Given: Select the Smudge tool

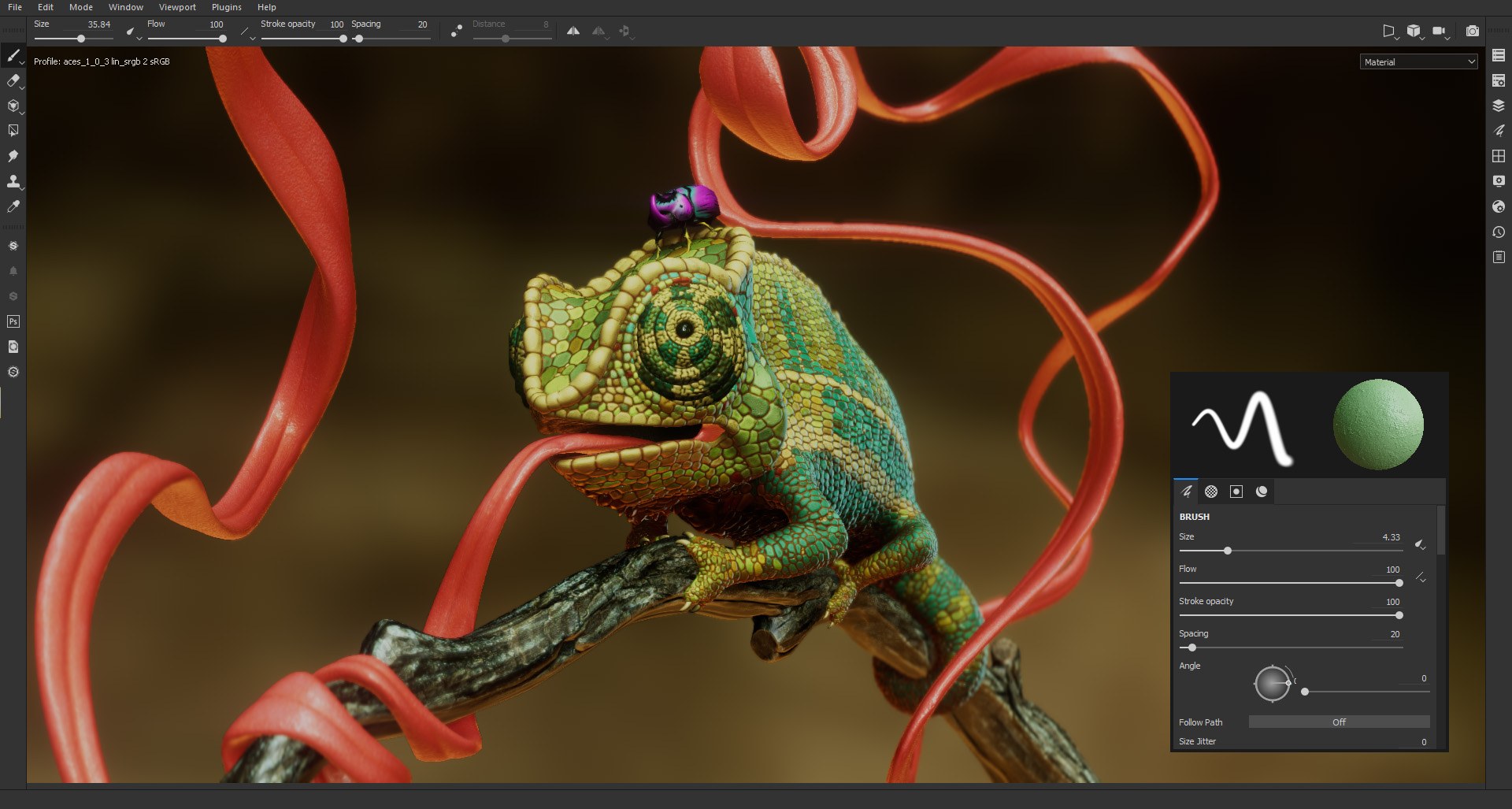Looking at the screenshot, I should coord(13,156).
